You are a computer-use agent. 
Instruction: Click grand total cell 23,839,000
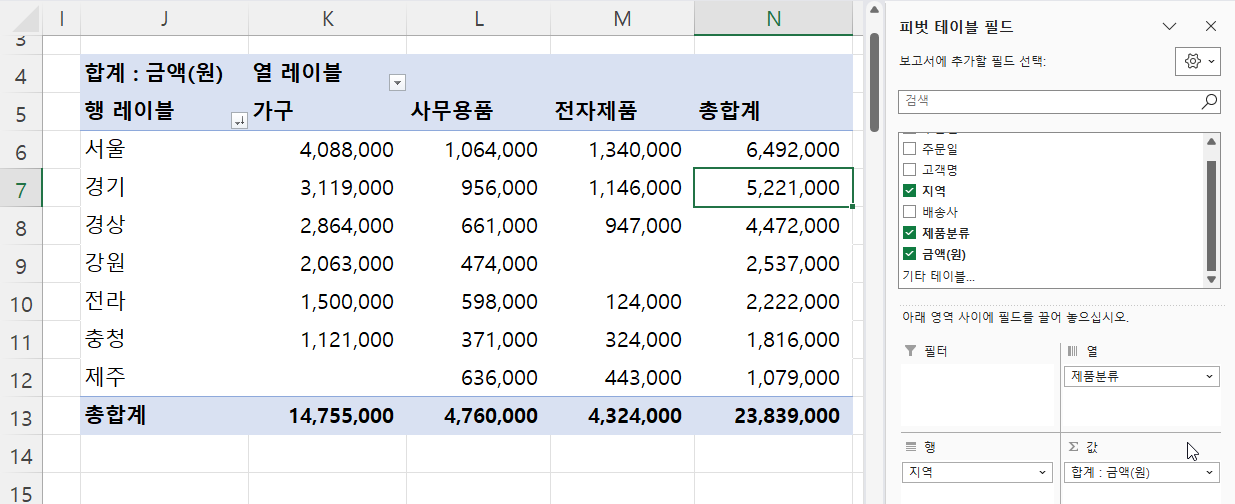coord(773,416)
